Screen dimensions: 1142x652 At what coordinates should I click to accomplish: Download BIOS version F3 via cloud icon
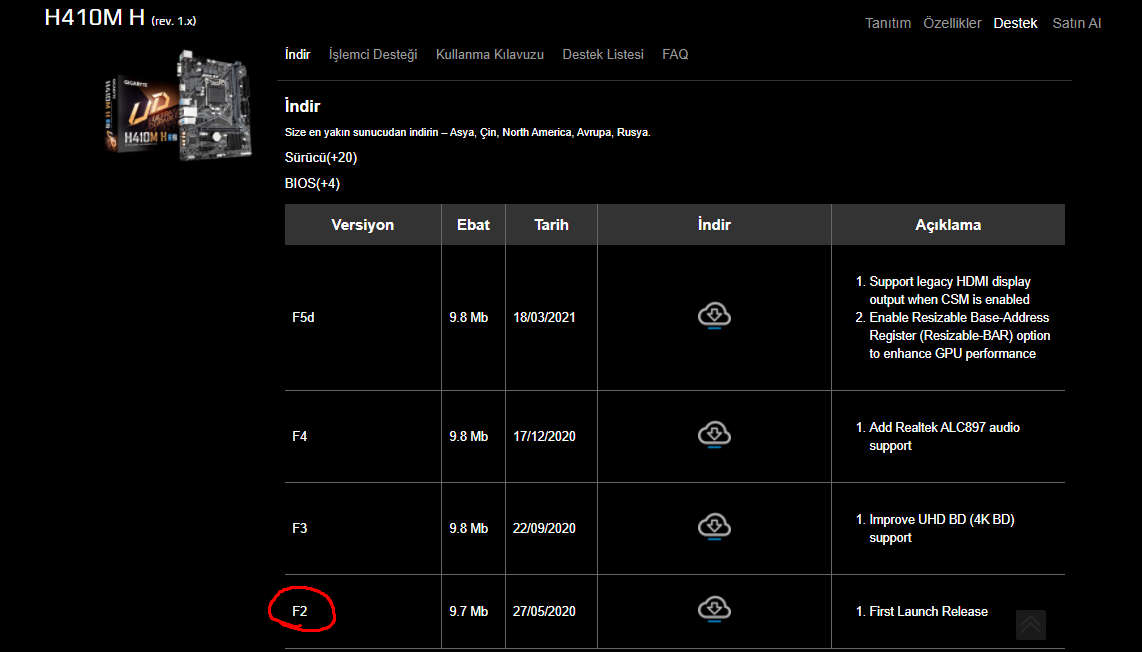tap(714, 527)
